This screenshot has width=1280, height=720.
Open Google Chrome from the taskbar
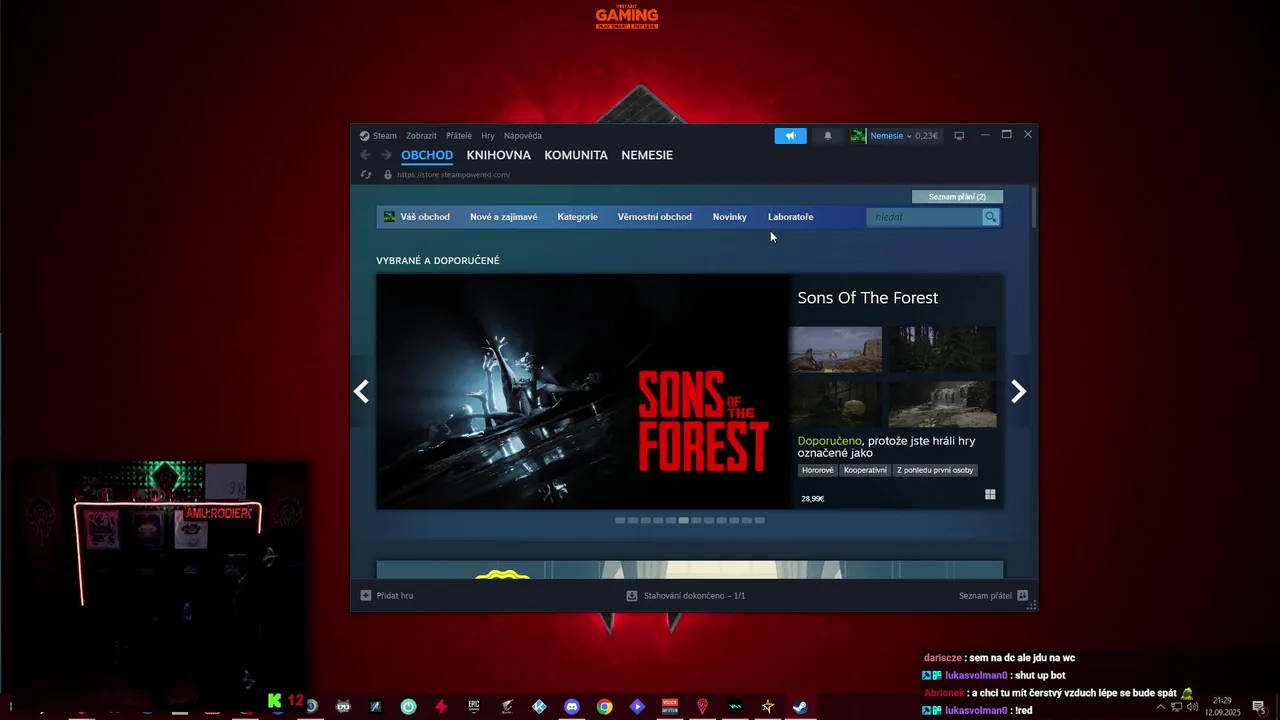point(604,706)
